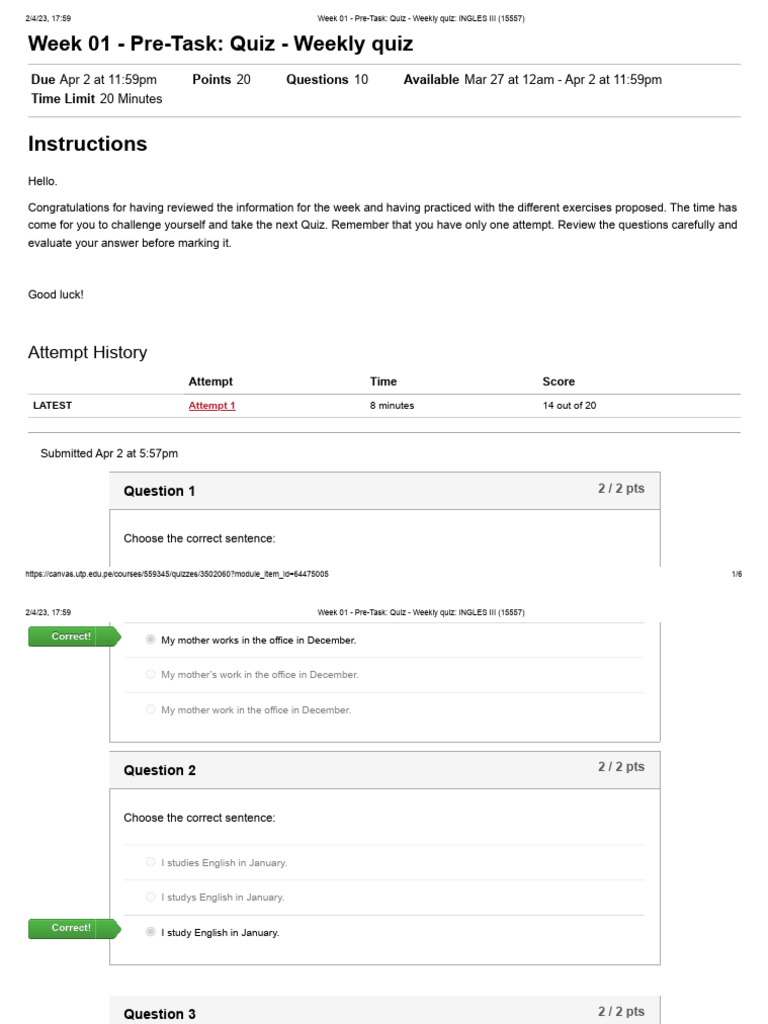Click the Question 2 header
This screenshot has height=1024, width=768.
385,770
